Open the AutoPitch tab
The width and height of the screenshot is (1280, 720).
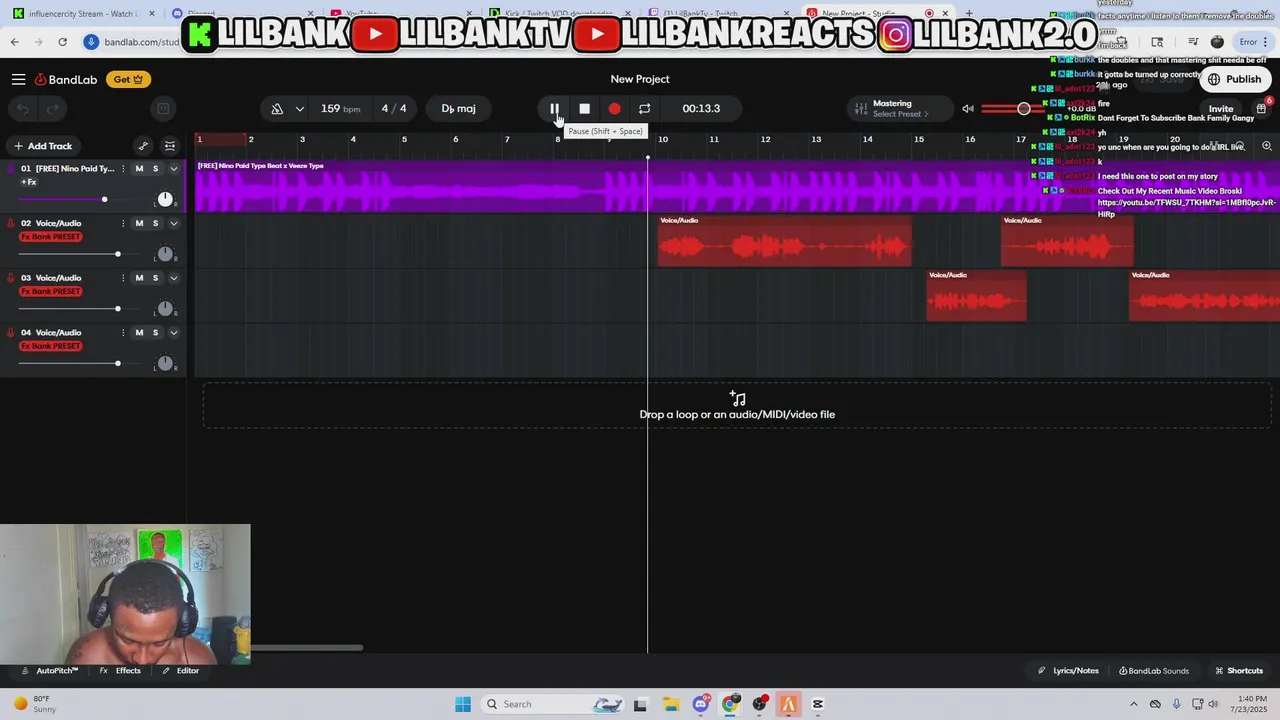pos(50,671)
